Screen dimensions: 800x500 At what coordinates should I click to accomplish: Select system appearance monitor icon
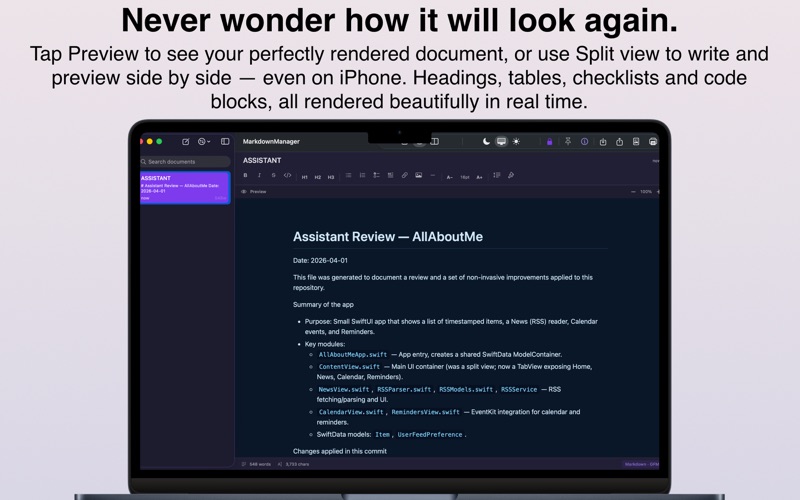click(502, 142)
